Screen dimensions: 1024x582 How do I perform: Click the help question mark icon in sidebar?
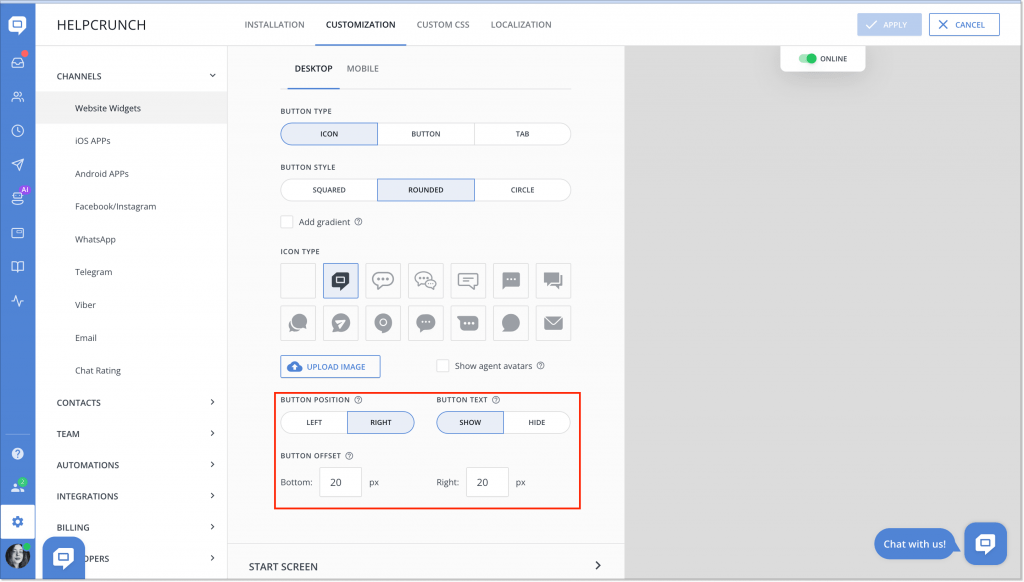(18, 453)
